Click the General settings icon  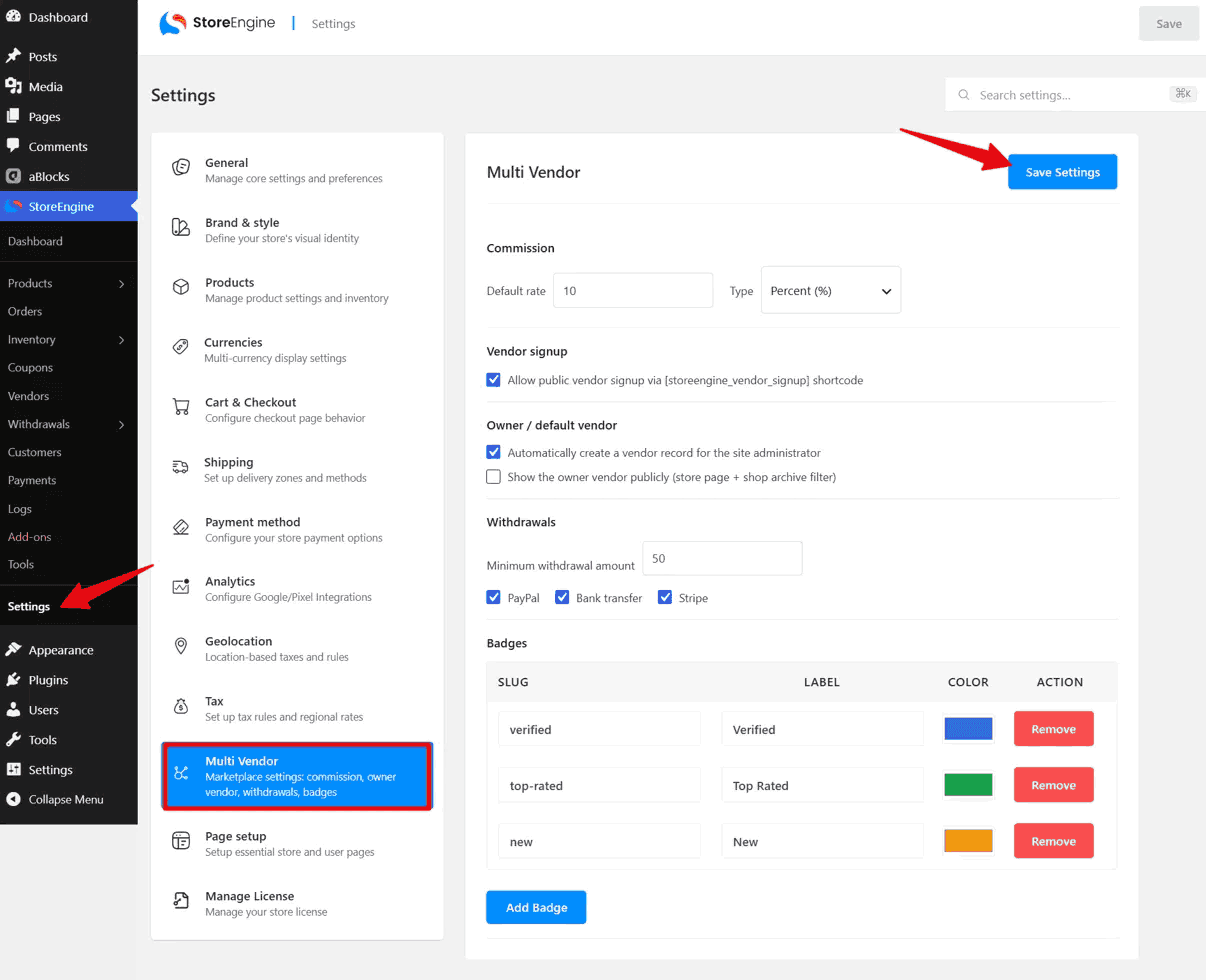pos(181,167)
